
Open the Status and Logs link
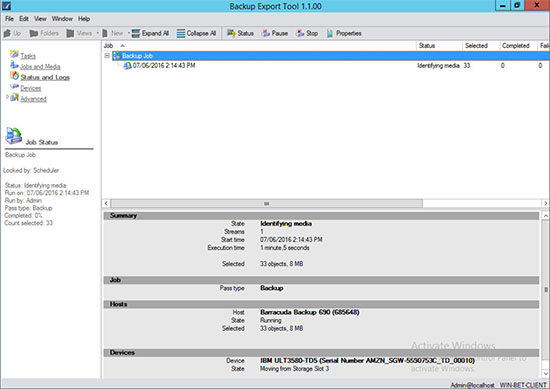tap(45, 78)
